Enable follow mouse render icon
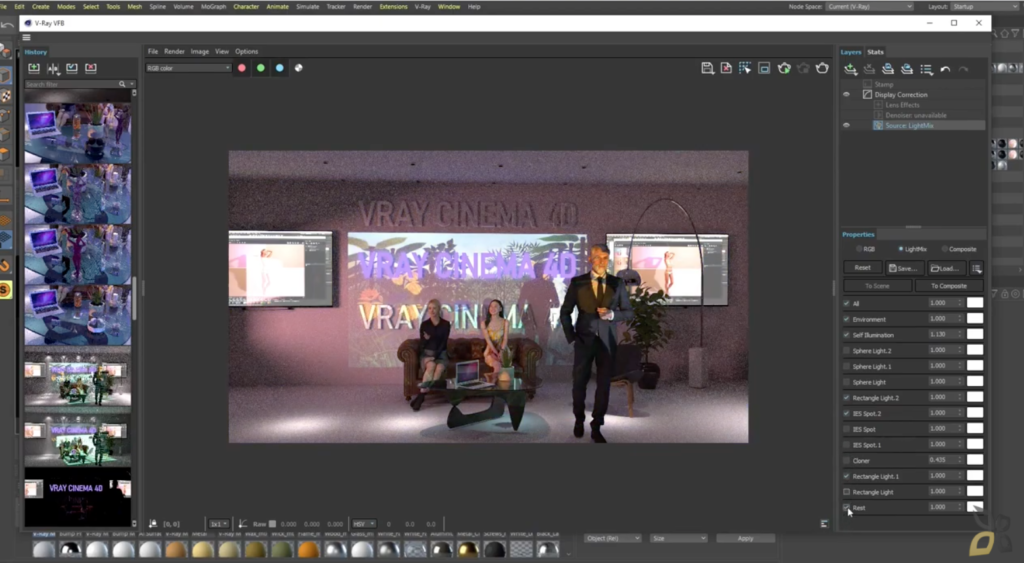This screenshot has width=1024, height=563. [x=744, y=68]
